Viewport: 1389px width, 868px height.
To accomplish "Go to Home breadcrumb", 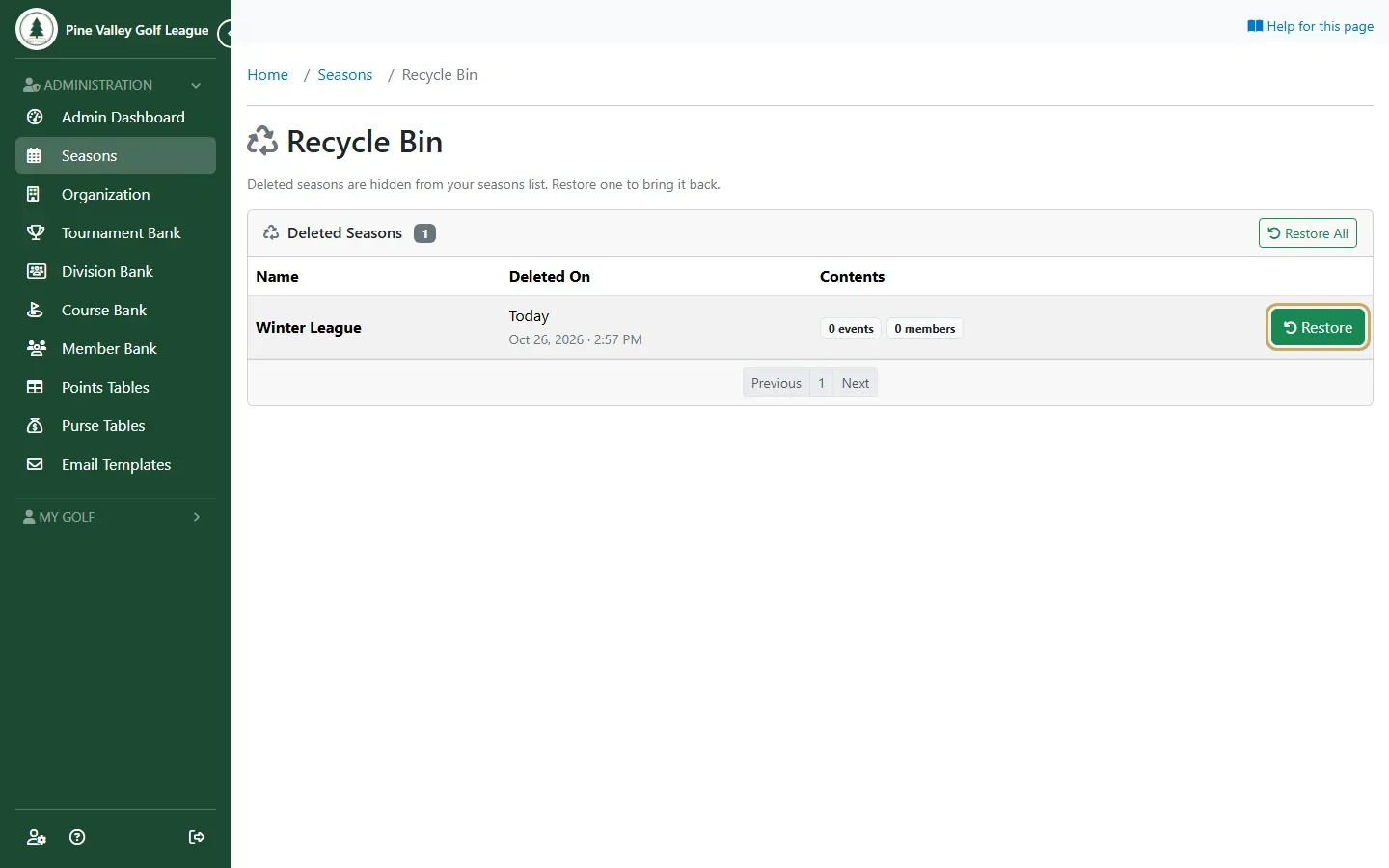I will tap(267, 75).
